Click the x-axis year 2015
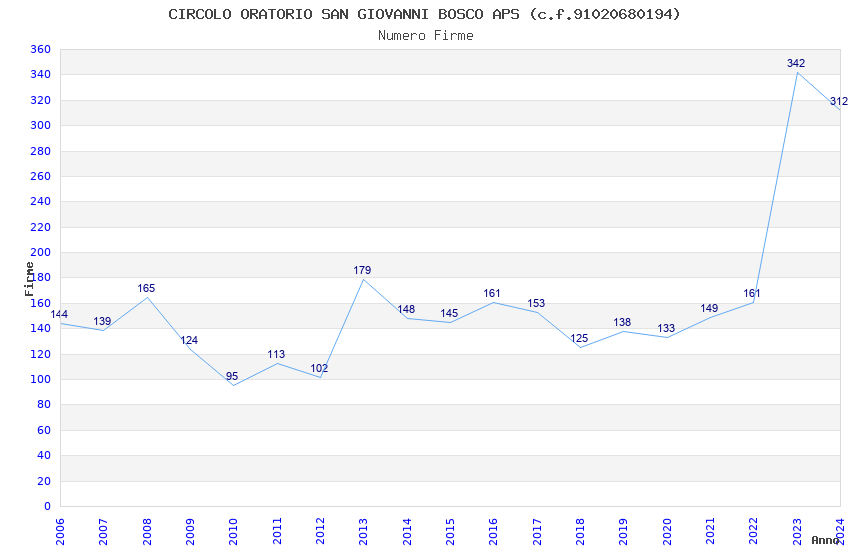Screen dimensions: 850x550 tap(450, 532)
